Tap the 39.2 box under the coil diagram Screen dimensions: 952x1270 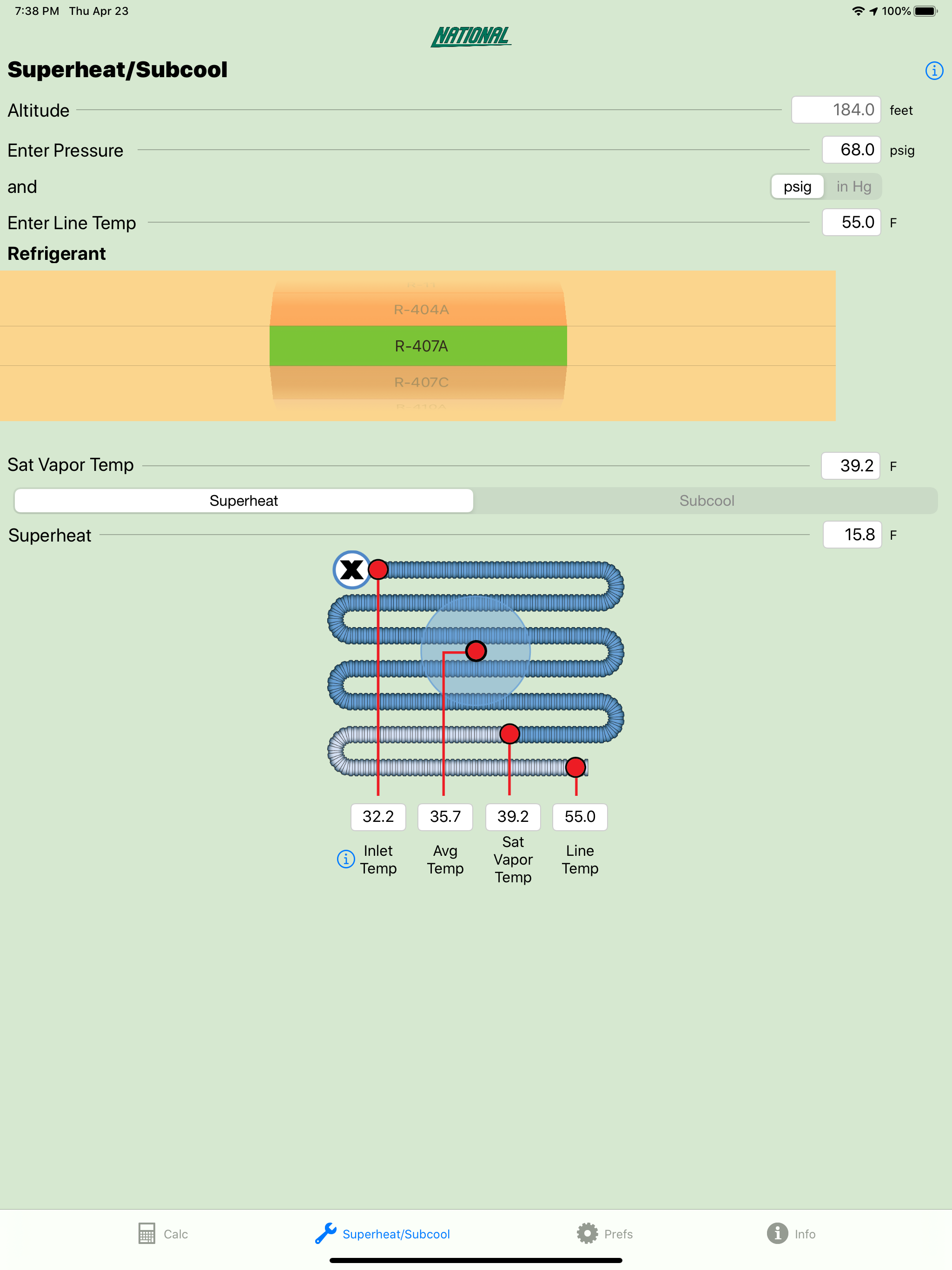pyautogui.click(x=513, y=816)
